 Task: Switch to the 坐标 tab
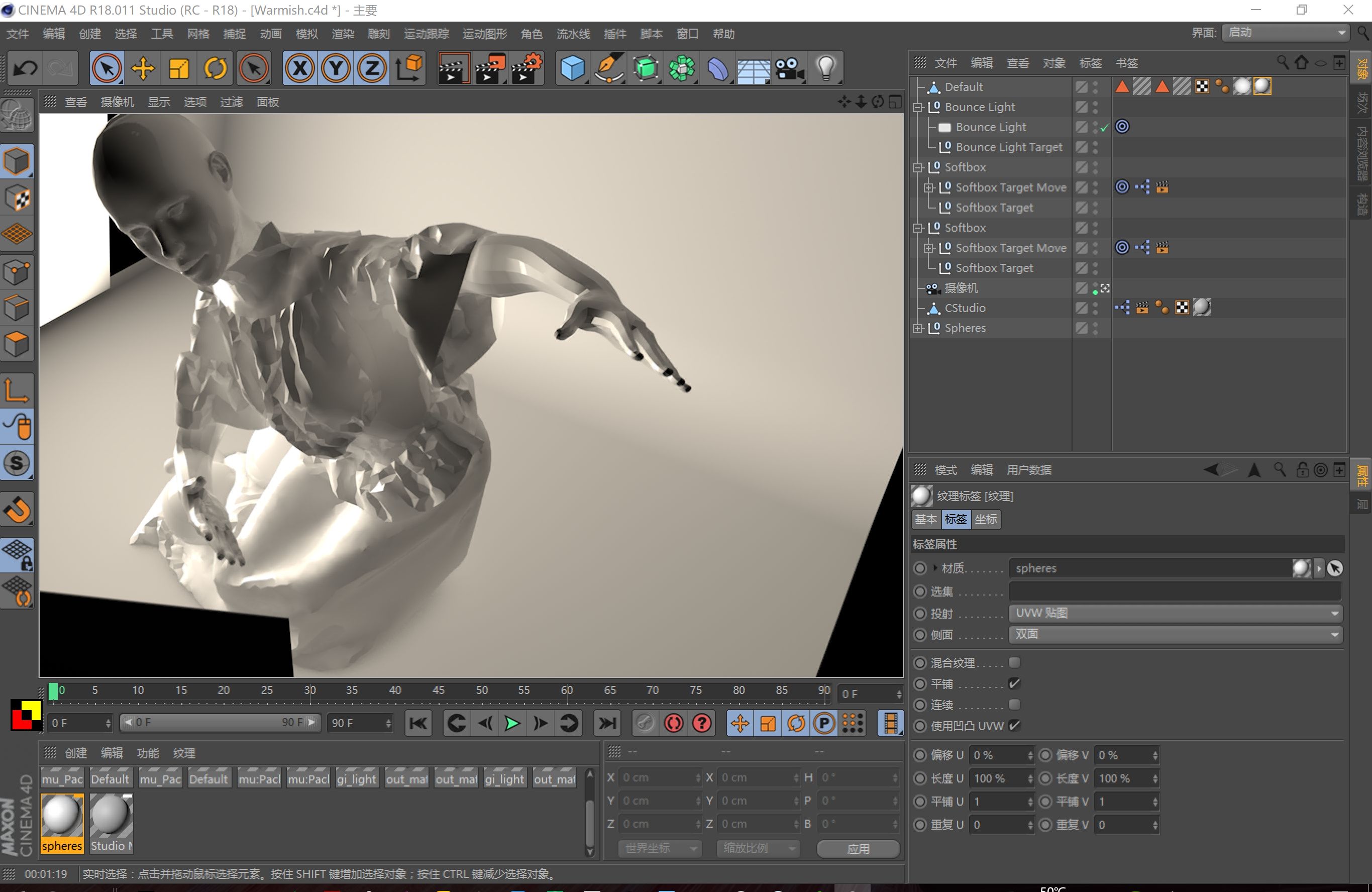tap(986, 520)
